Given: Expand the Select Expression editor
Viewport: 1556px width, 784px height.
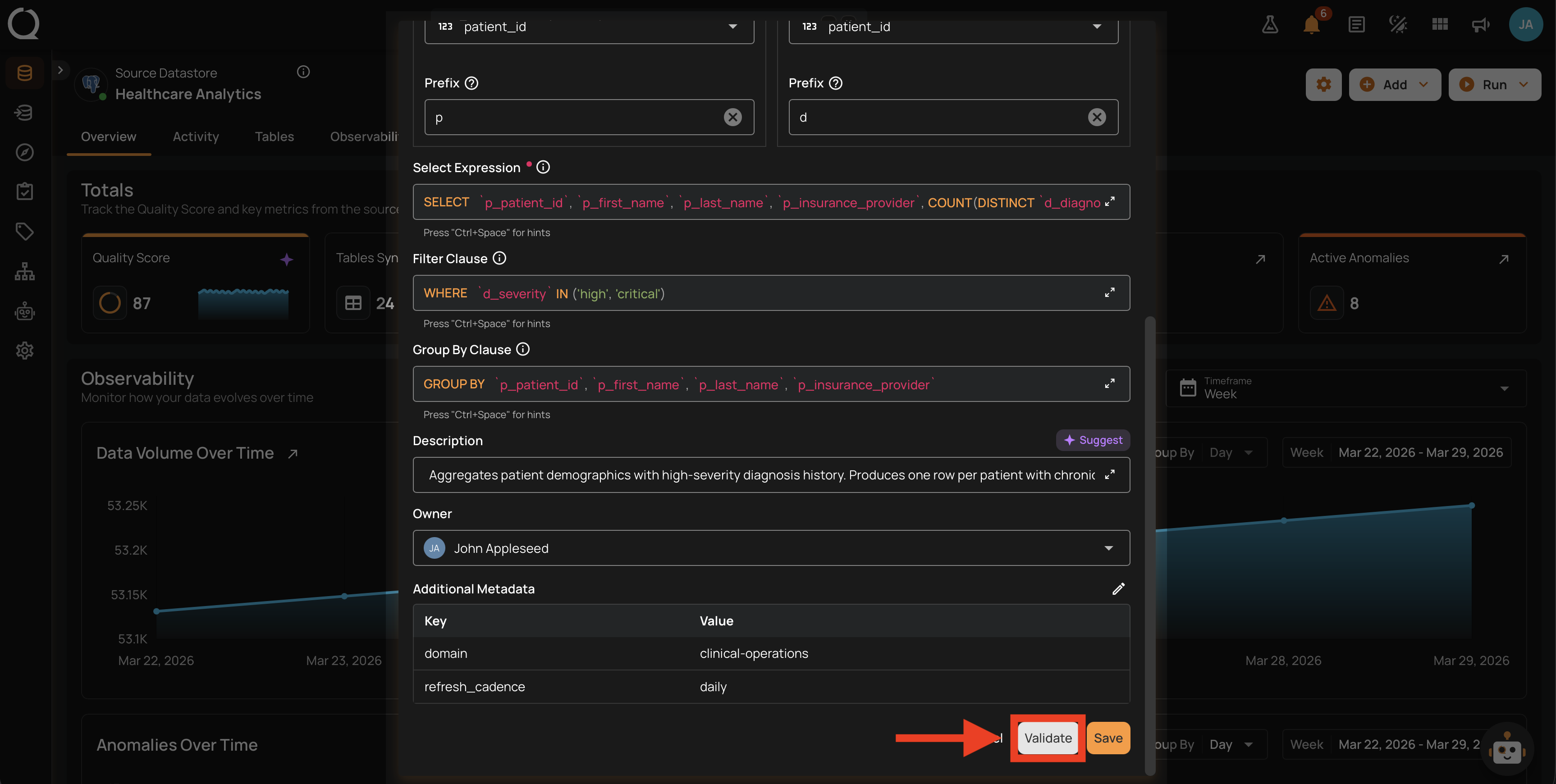Looking at the screenshot, I should [x=1110, y=202].
